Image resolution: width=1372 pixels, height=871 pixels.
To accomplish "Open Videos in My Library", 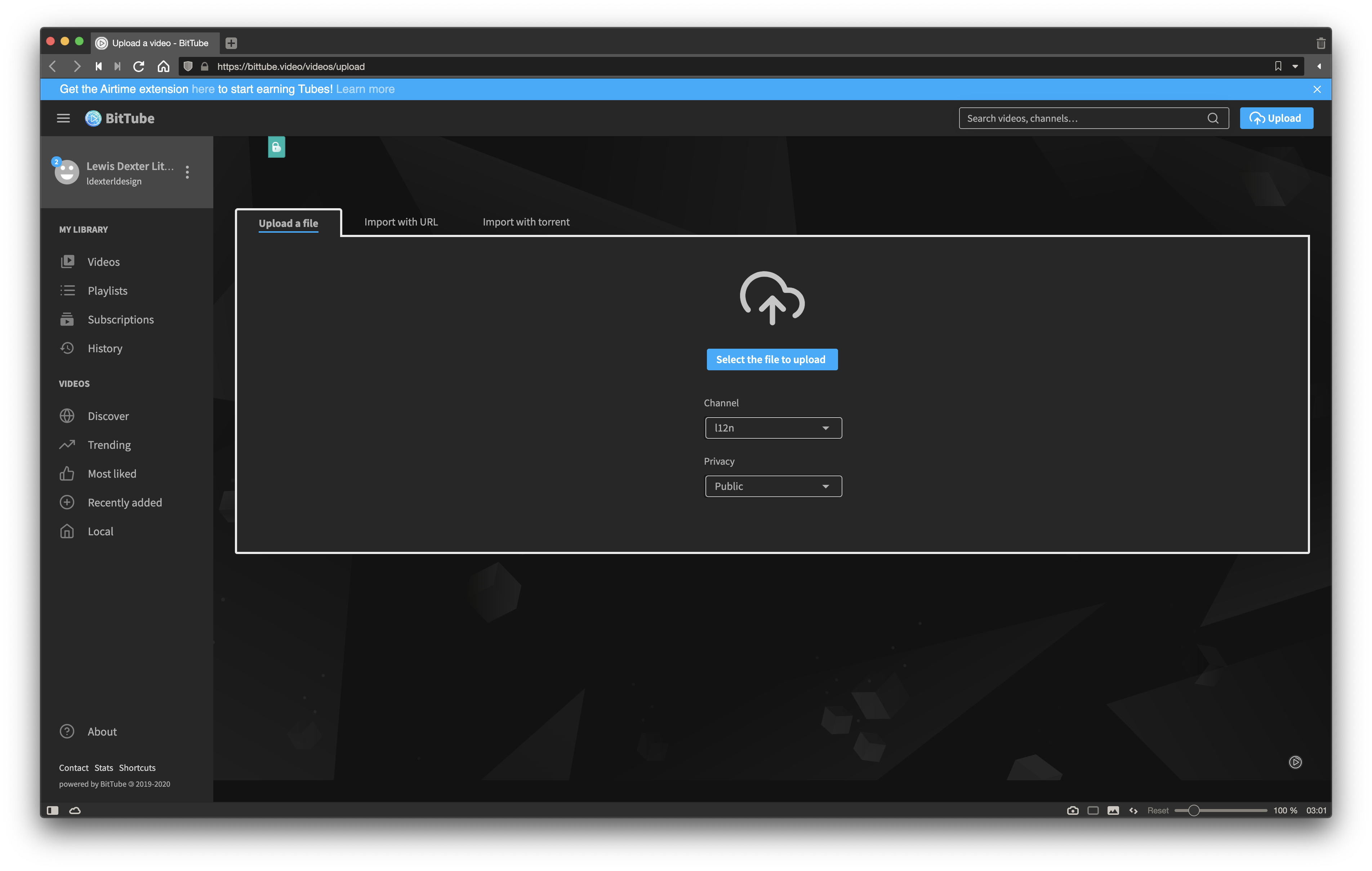I will [103, 262].
